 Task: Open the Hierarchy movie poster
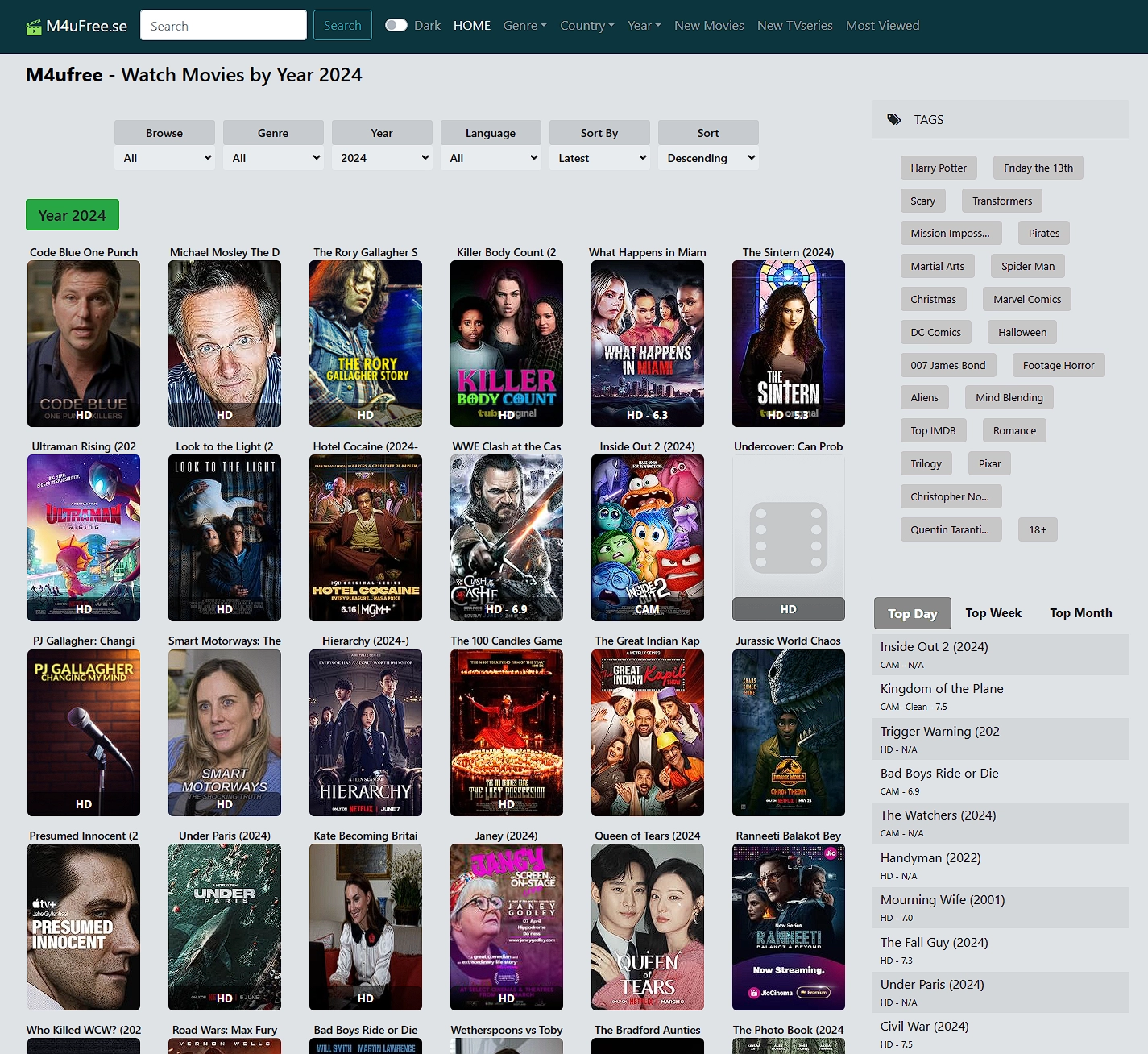click(365, 732)
